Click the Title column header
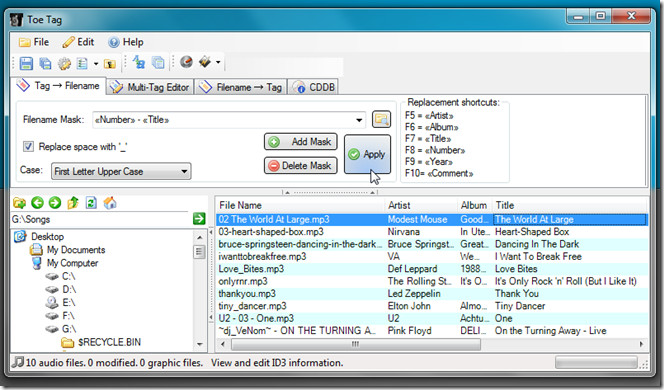Screen dimensions: 664x390 point(570,205)
